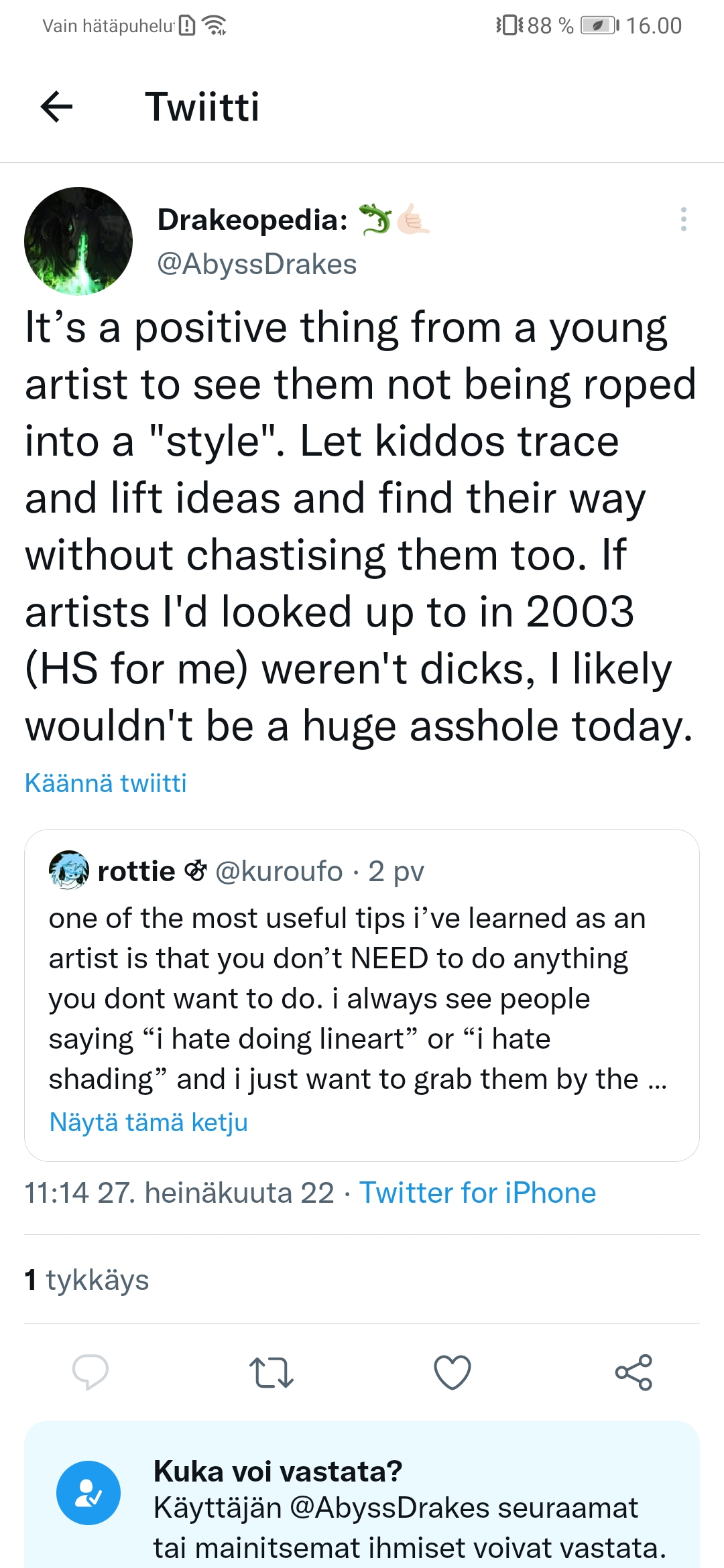Tap the Kuka voi vastata person icon
This screenshot has height=1568, width=724.
point(88,1493)
